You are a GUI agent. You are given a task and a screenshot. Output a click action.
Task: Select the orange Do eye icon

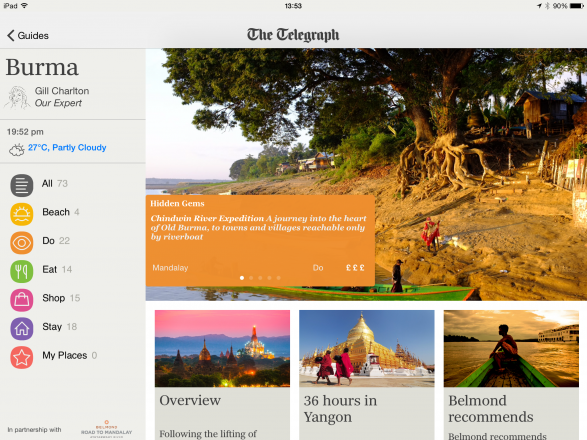[22, 243]
